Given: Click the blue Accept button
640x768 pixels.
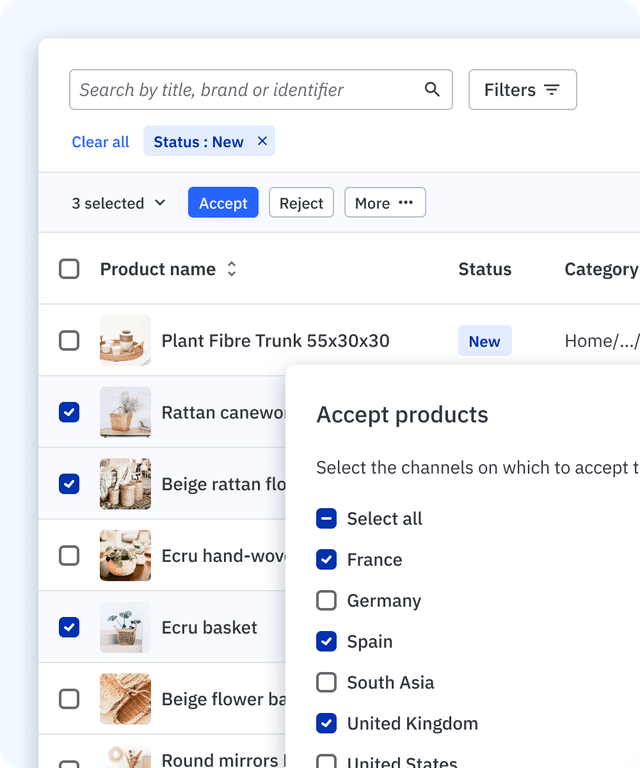Looking at the screenshot, I should point(223,202).
